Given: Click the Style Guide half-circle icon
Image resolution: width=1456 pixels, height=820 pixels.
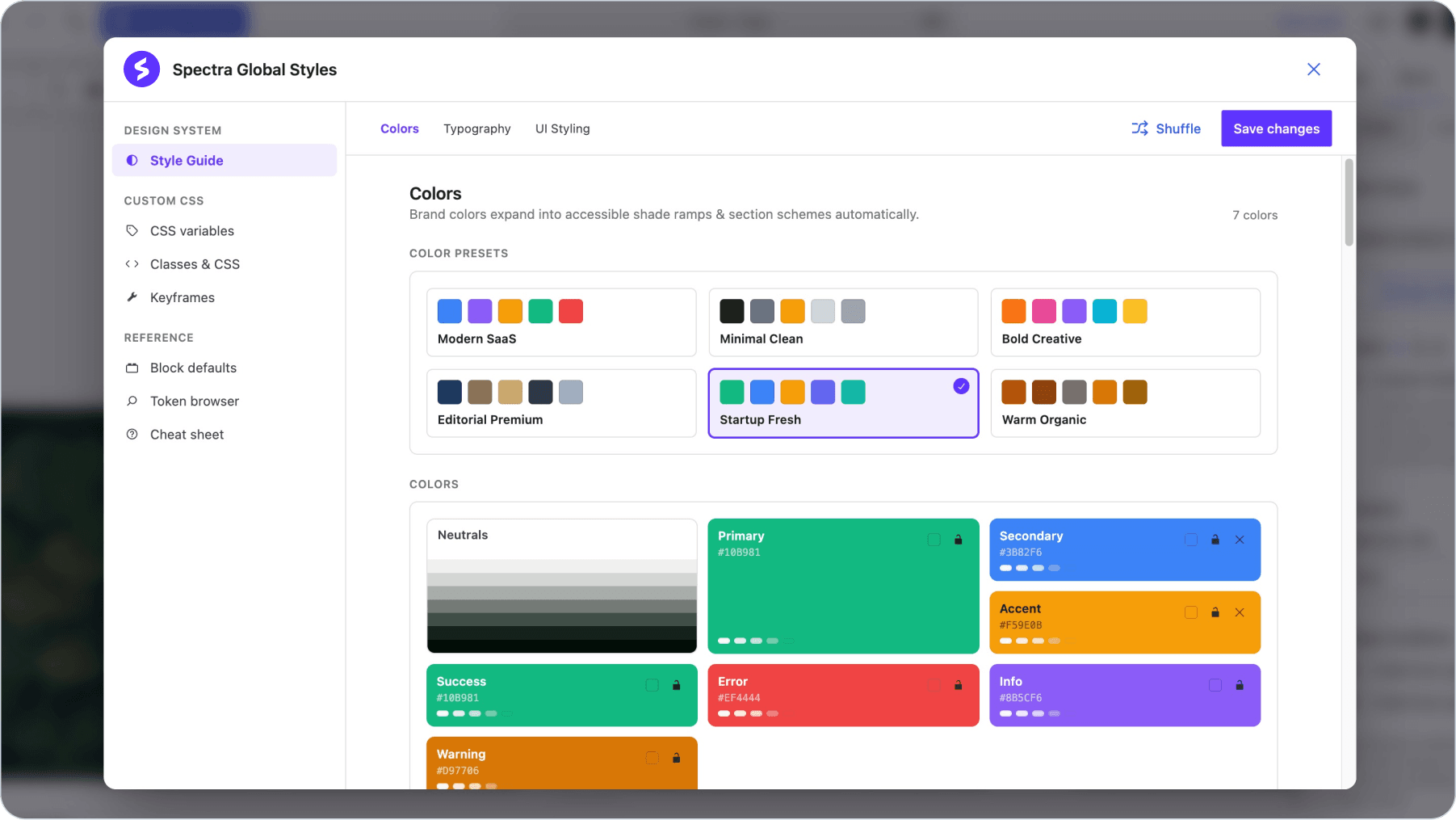Looking at the screenshot, I should (x=132, y=161).
